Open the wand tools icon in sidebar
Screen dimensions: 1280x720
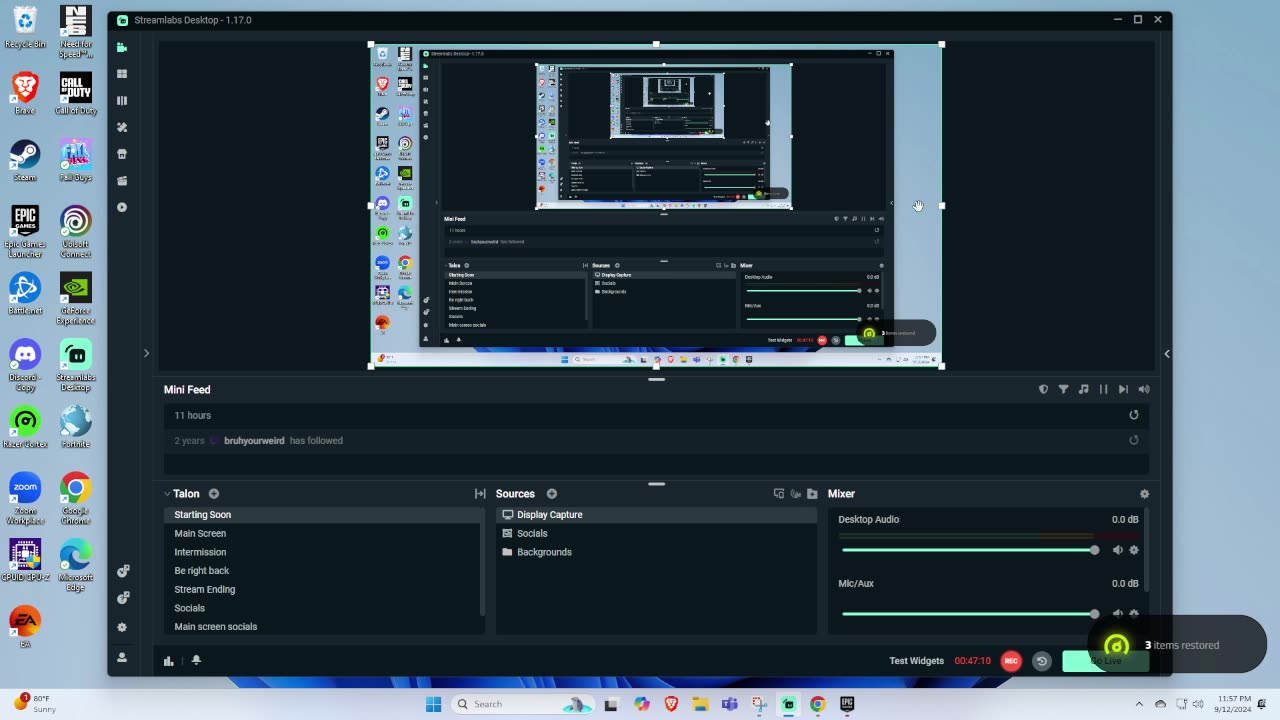pyautogui.click(x=122, y=127)
